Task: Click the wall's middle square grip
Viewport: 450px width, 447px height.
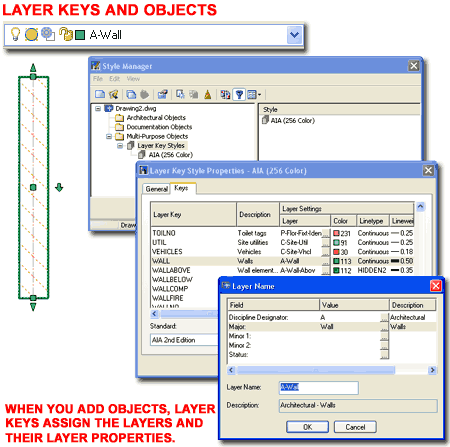Action: point(33,188)
